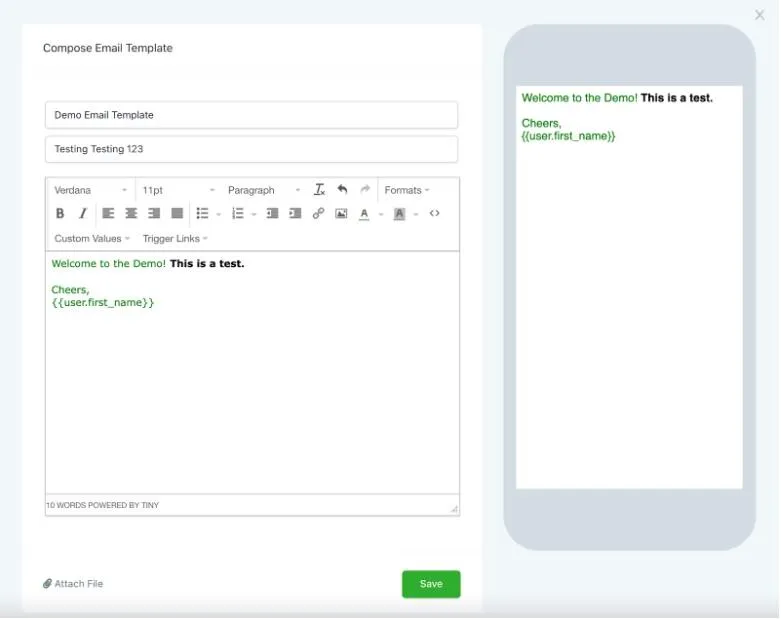
Task: Apply text color with the A icon
Action: (364, 214)
